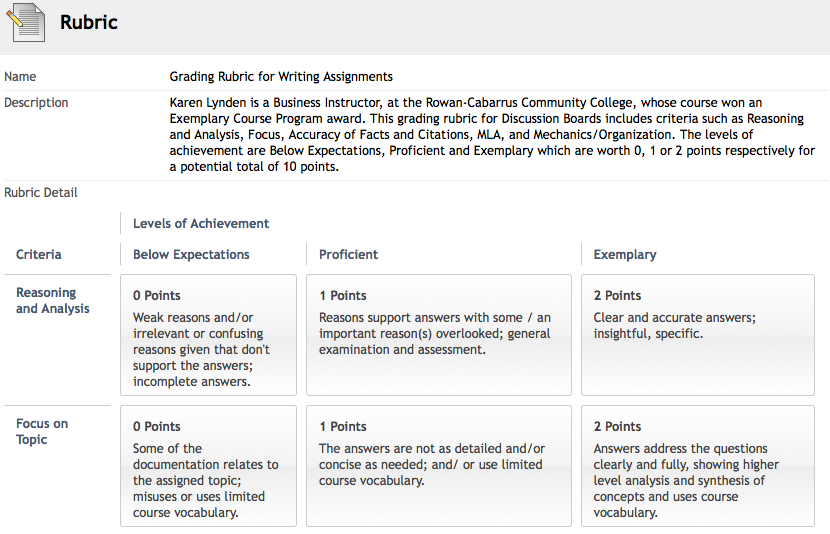Click the Description field label
The height and width of the screenshot is (534, 830).
tap(36, 103)
